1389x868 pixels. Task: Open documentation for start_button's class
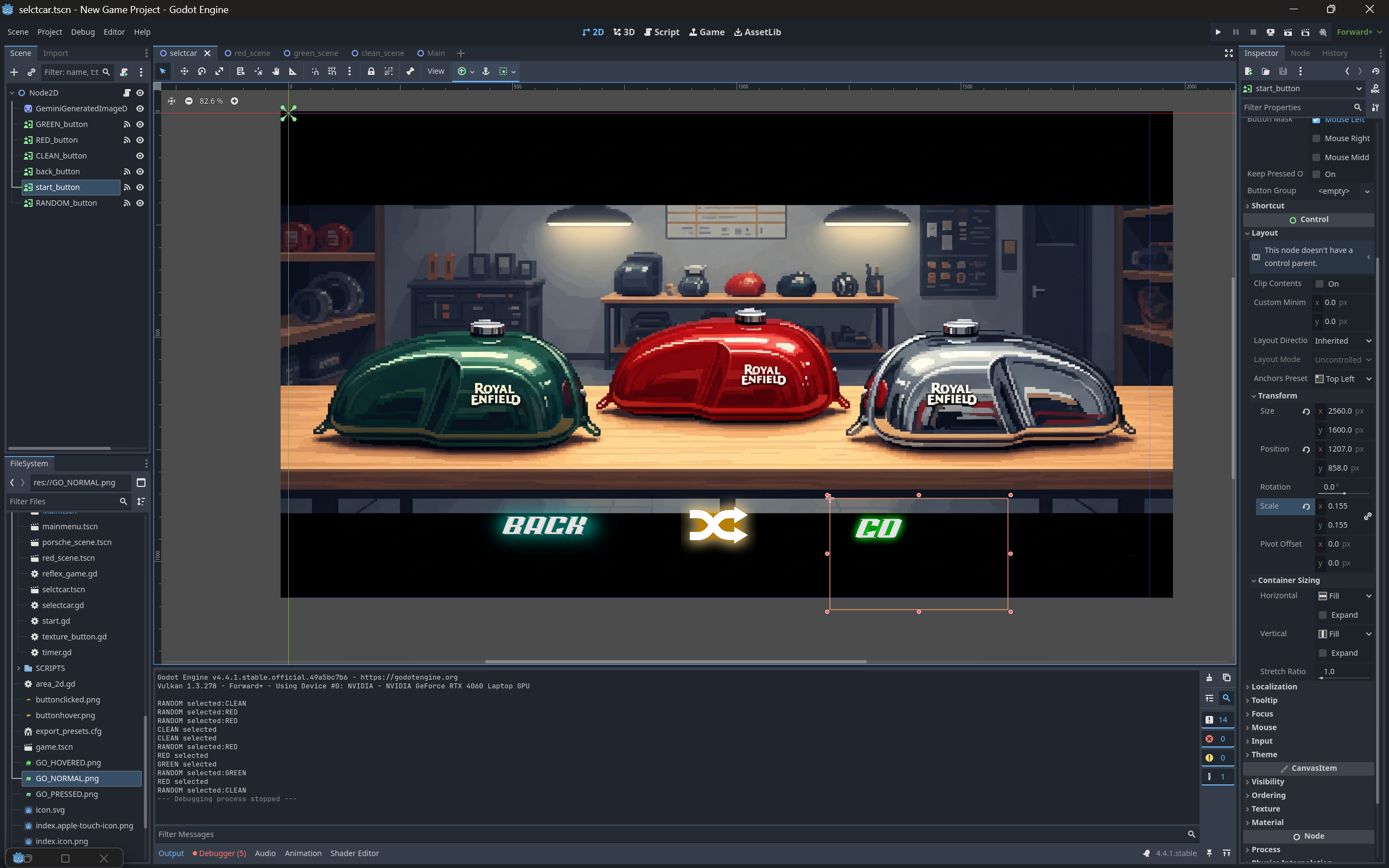(1375, 88)
